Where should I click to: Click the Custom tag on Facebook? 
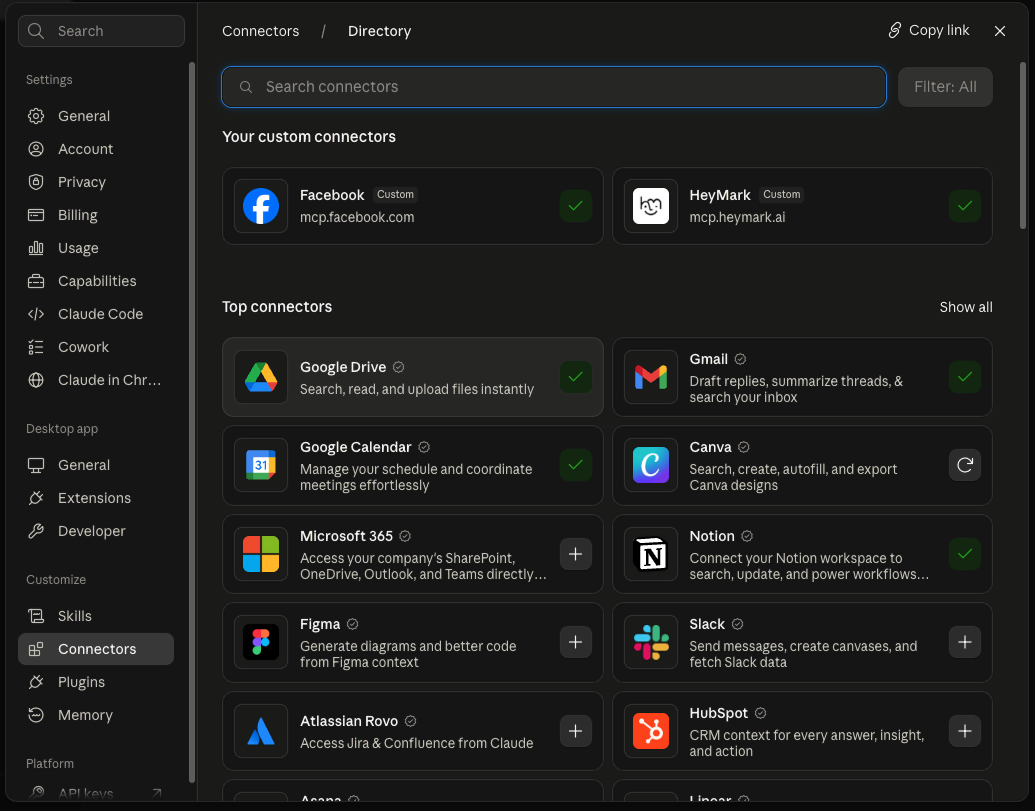click(x=395, y=195)
